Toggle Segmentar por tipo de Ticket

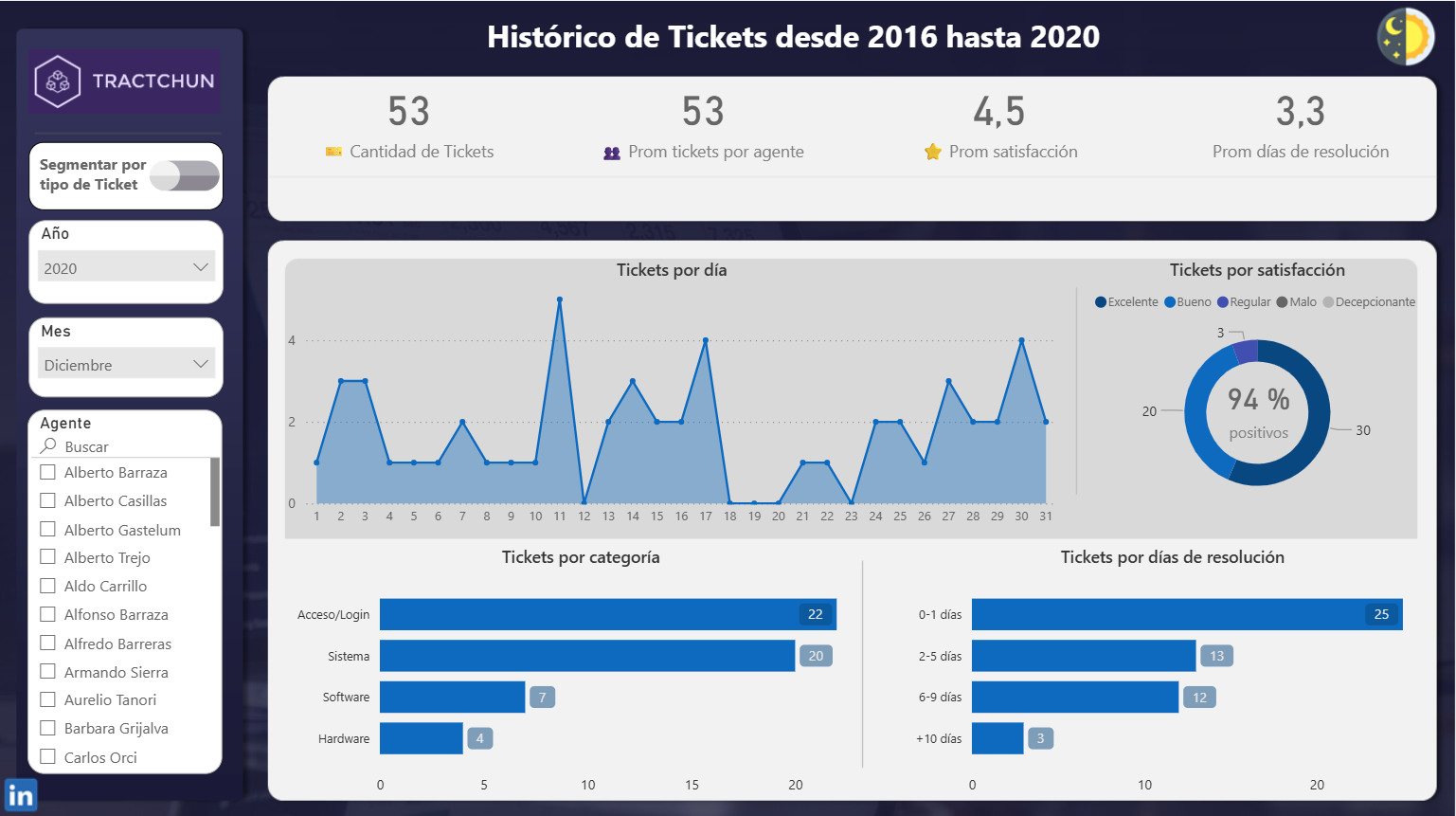184,175
